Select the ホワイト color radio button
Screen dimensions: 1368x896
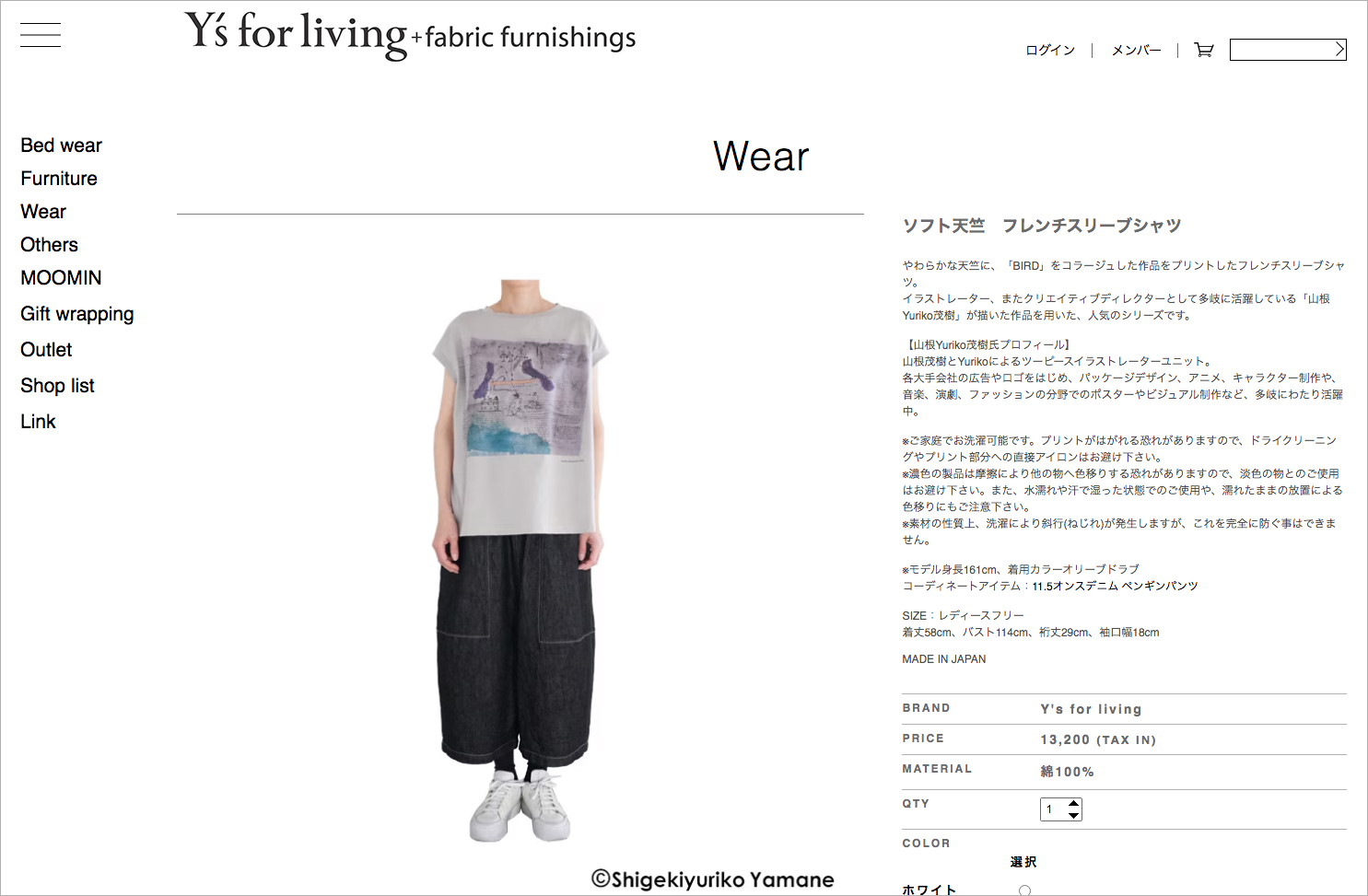(1024, 890)
